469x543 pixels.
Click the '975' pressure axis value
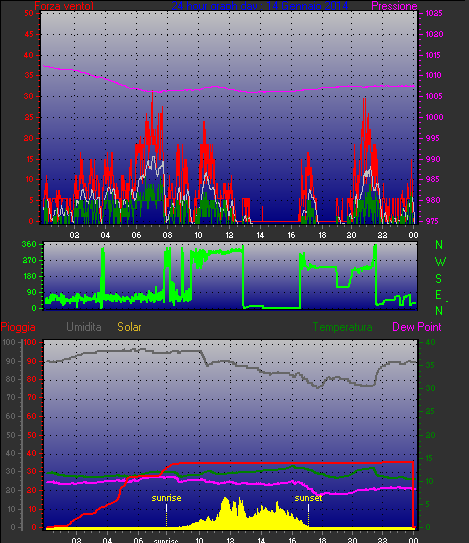[x=433, y=221]
